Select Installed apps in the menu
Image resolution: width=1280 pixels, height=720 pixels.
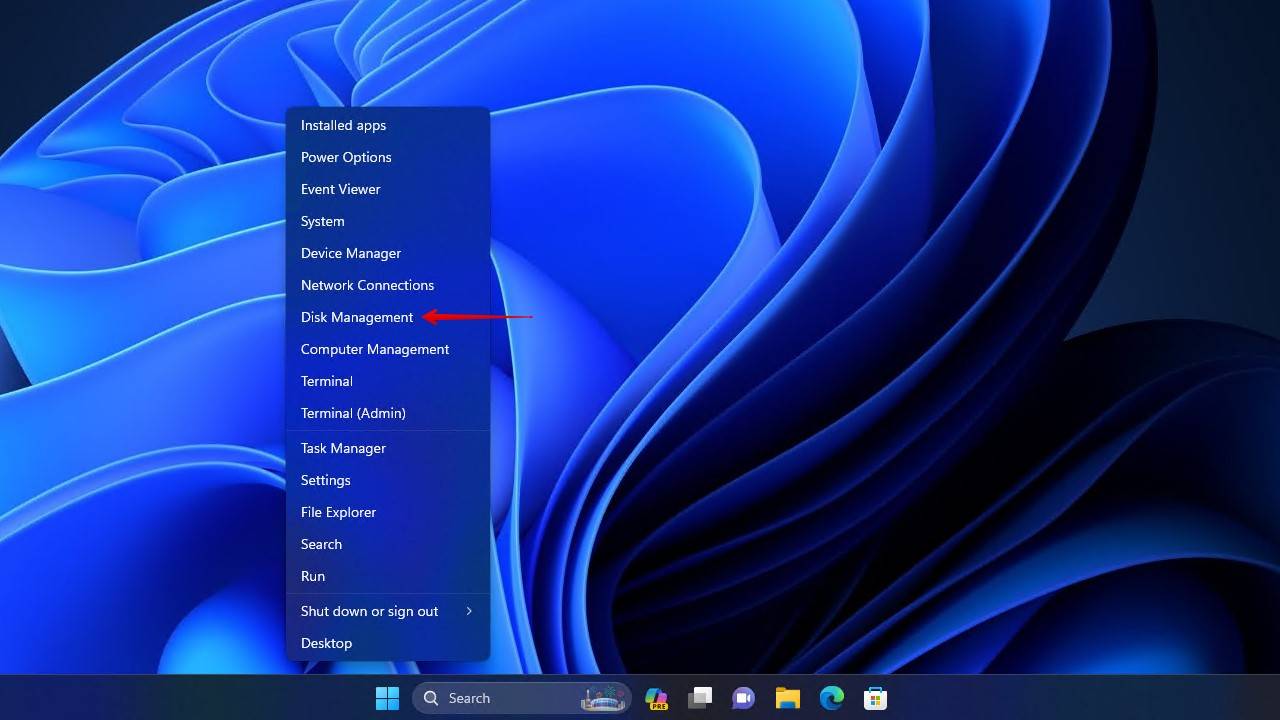click(x=388, y=125)
